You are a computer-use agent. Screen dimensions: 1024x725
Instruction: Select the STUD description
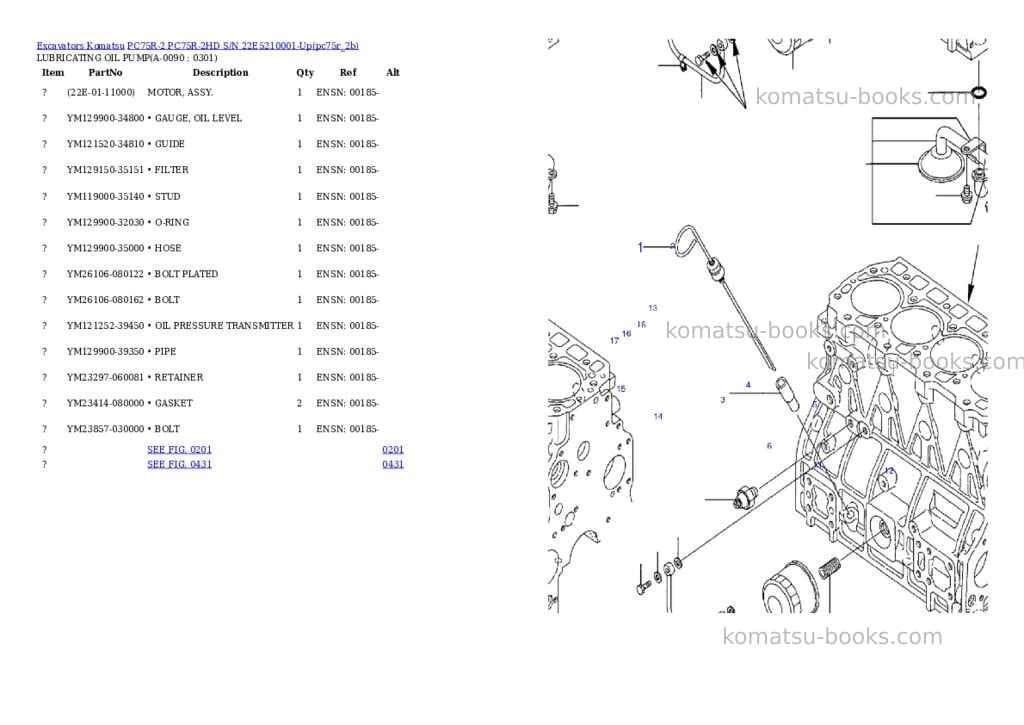167,197
